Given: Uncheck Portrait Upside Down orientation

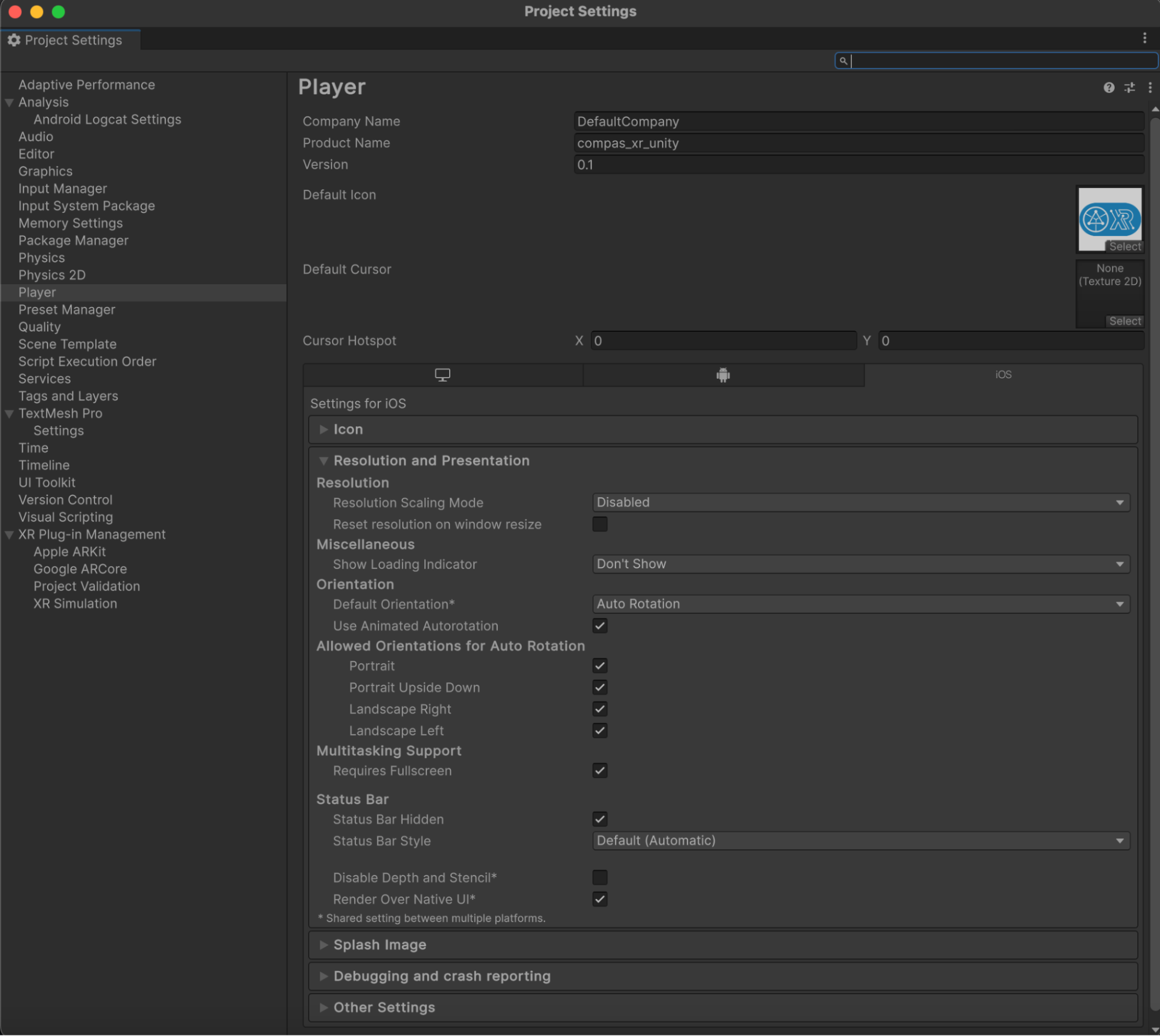Looking at the screenshot, I should click(599, 687).
